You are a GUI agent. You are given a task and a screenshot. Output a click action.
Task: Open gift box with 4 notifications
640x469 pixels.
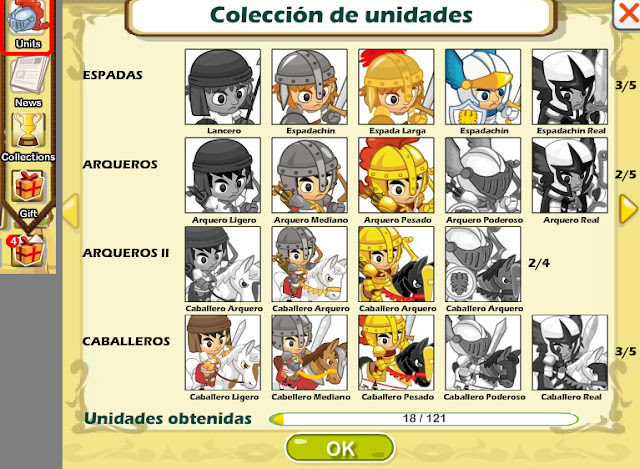pos(27,250)
